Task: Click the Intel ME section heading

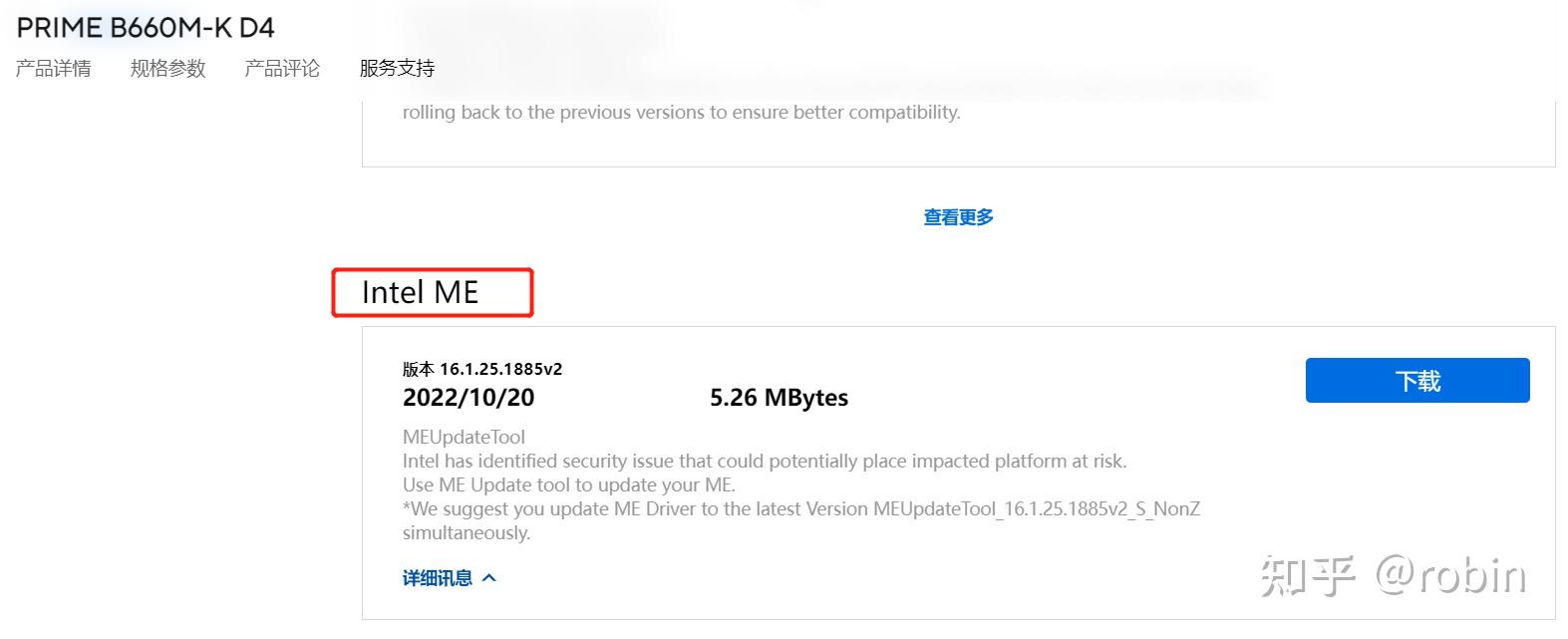Action: click(421, 292)
